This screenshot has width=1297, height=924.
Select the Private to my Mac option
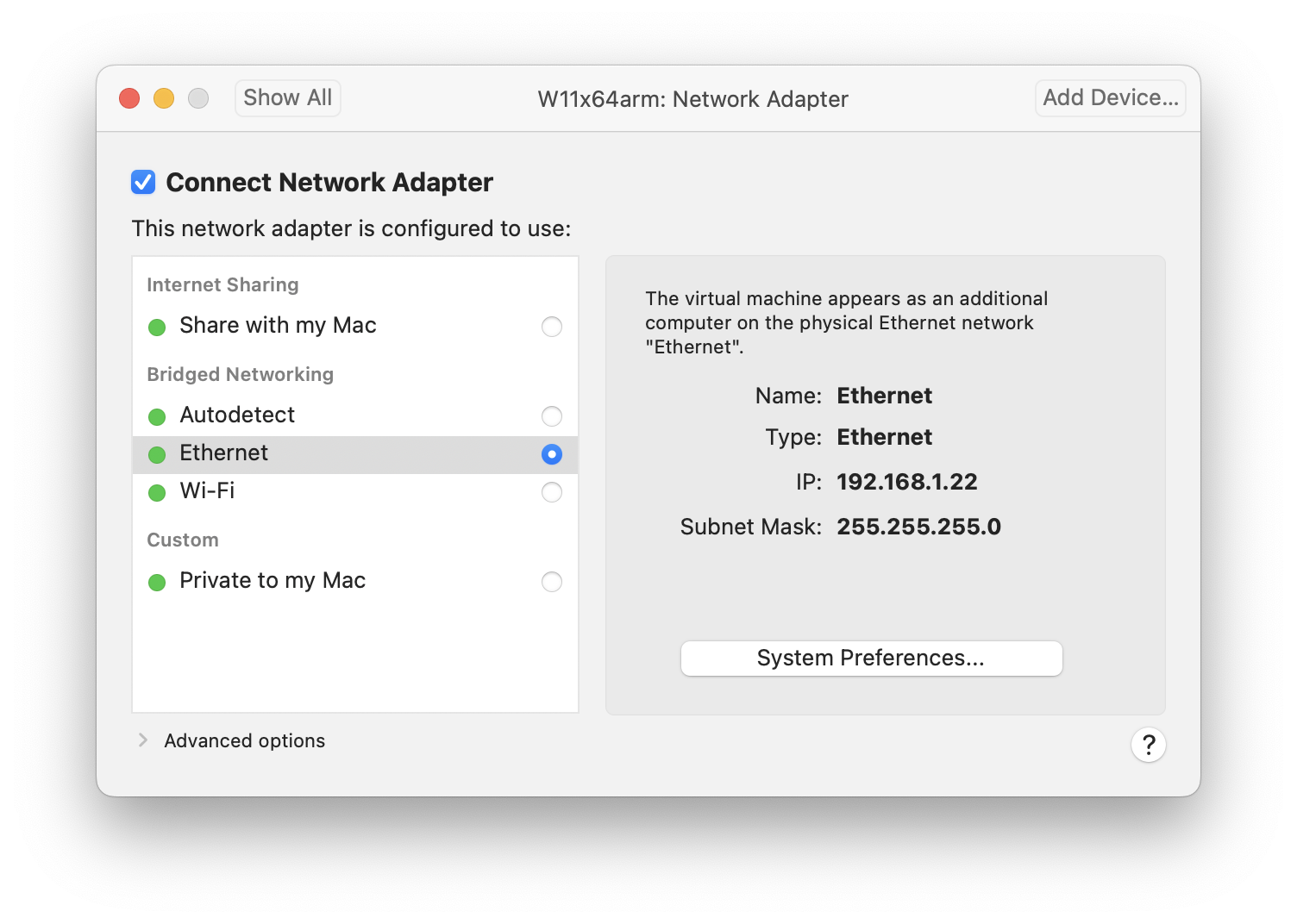pos(552,582)
